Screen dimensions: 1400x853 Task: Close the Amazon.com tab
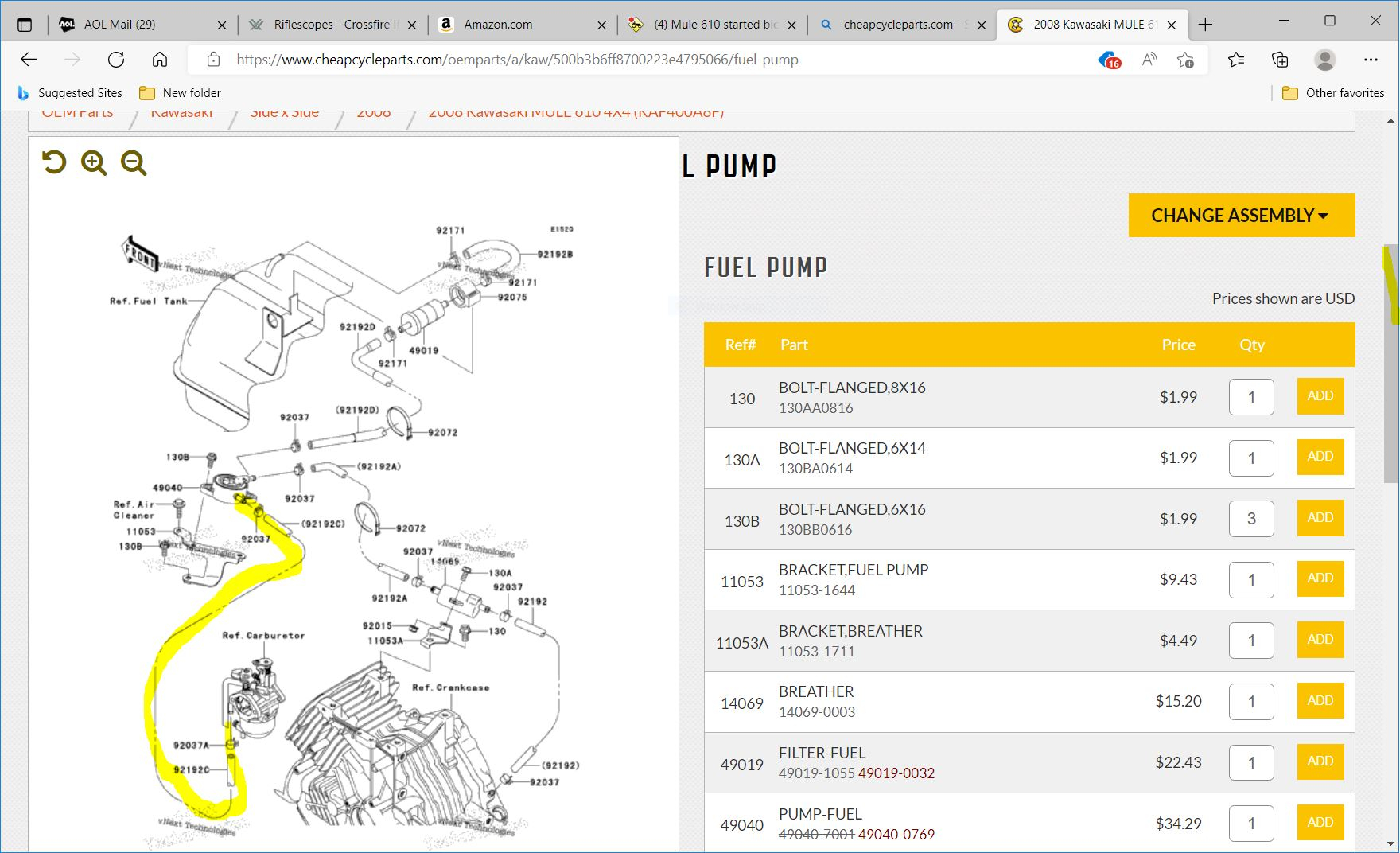[x=601, y=25]
